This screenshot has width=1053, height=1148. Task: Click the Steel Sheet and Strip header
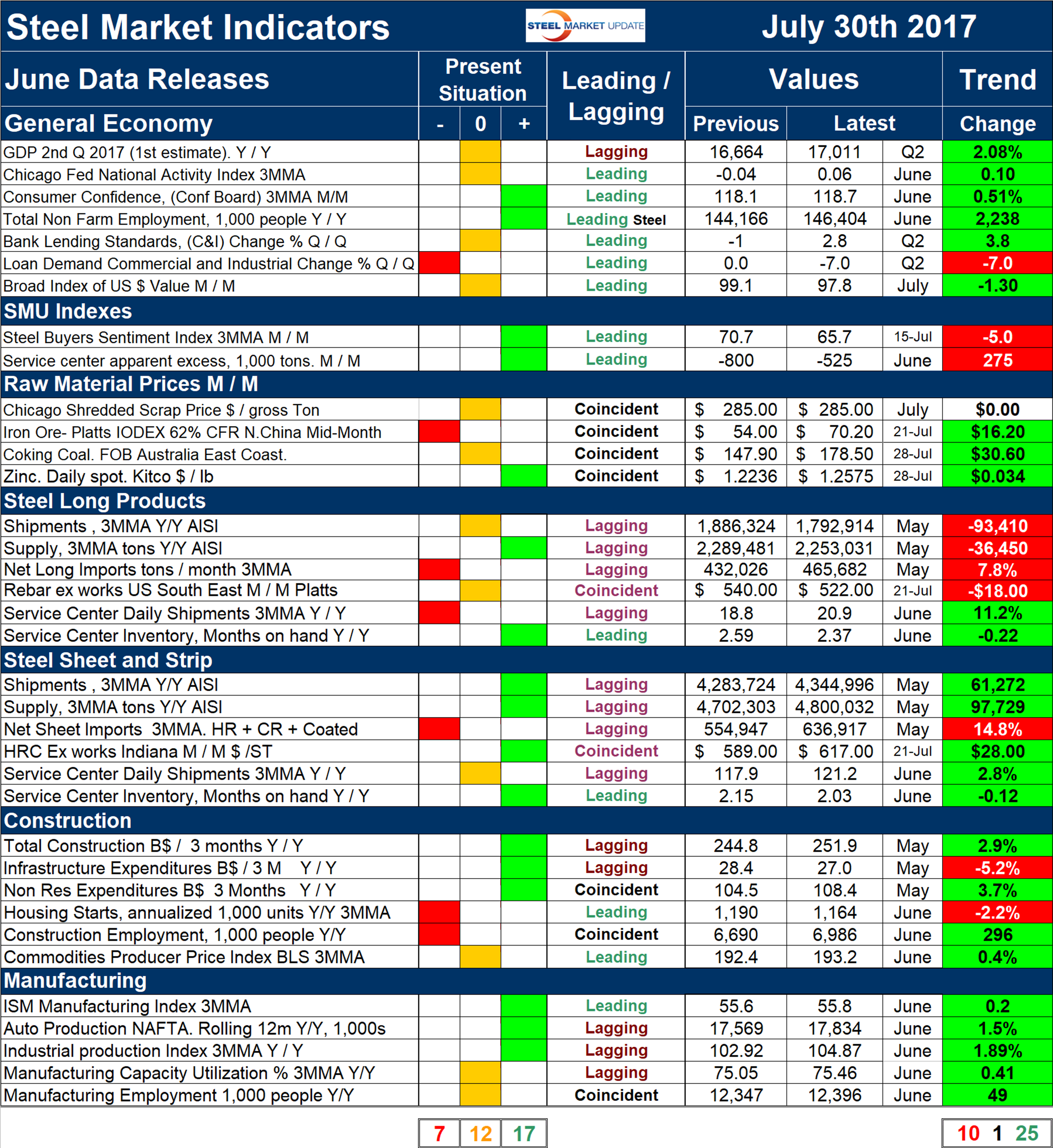click(x=108, y=660)
